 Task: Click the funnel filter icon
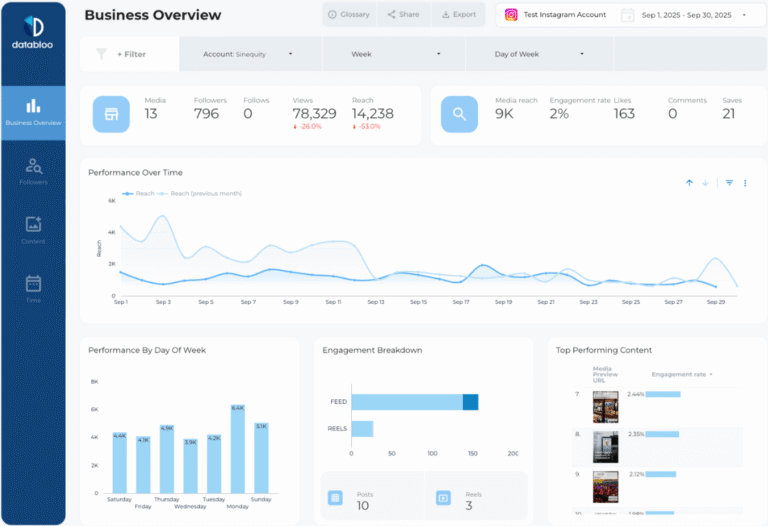101,54
